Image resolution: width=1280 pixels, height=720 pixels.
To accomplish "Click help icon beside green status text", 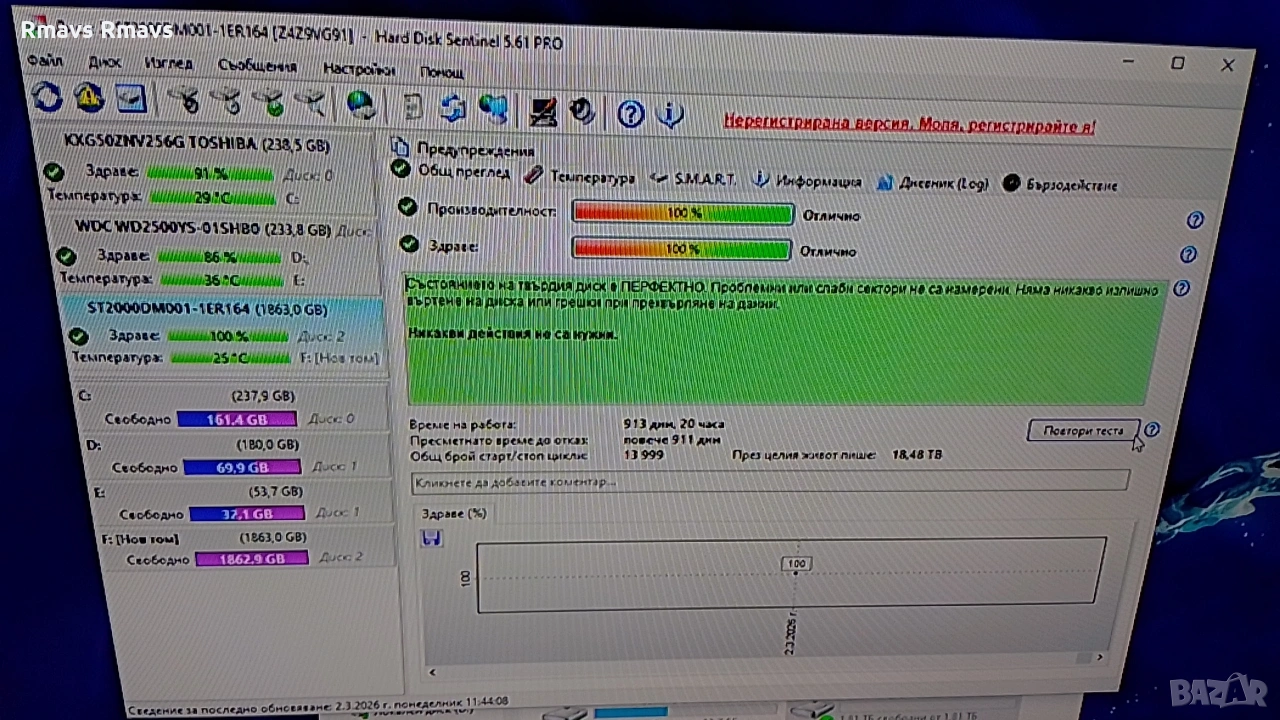I will pos(1181,289).
